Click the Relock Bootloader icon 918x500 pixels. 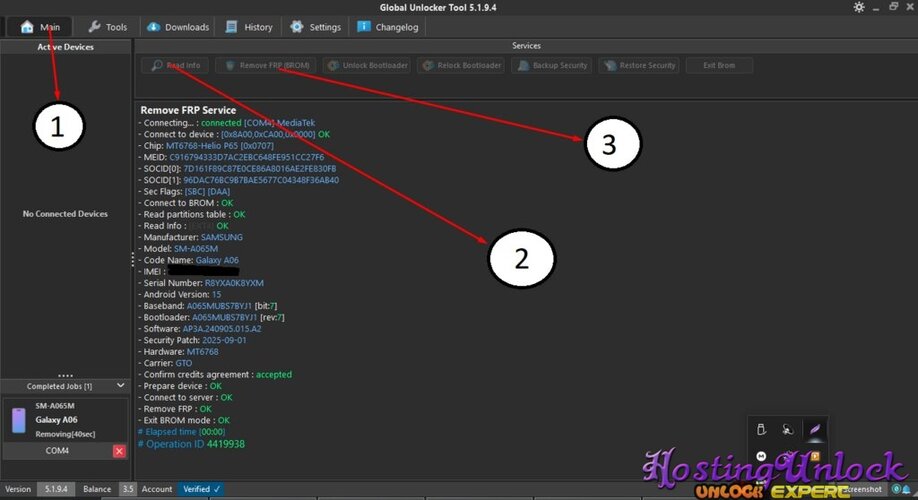[429, 66]
